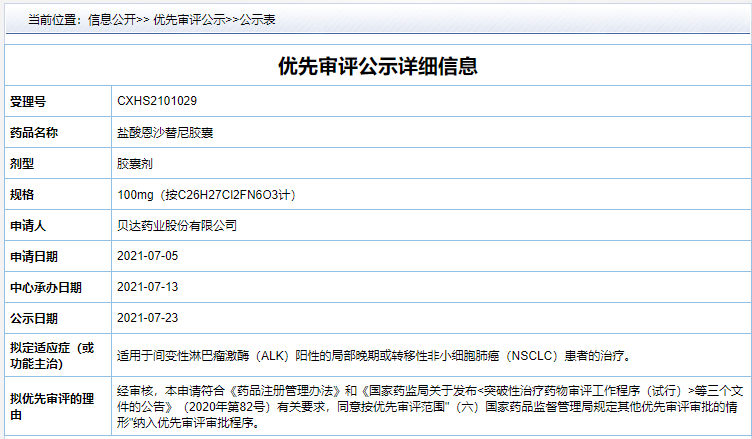Image resolution: width=752 pixels, height=439 pixels.
Task: Click the 受理号 row label
Action: [28, 102]
